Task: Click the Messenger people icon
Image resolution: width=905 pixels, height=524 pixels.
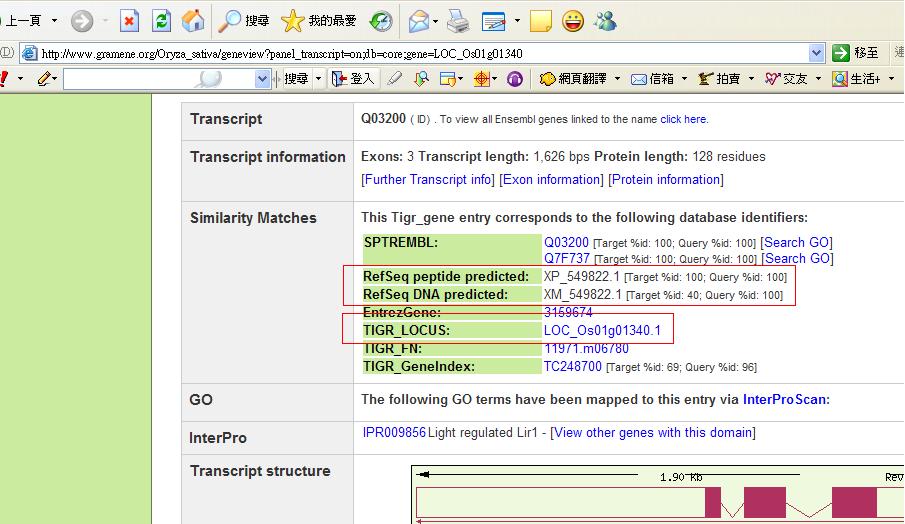Action: tap(605, 20)
